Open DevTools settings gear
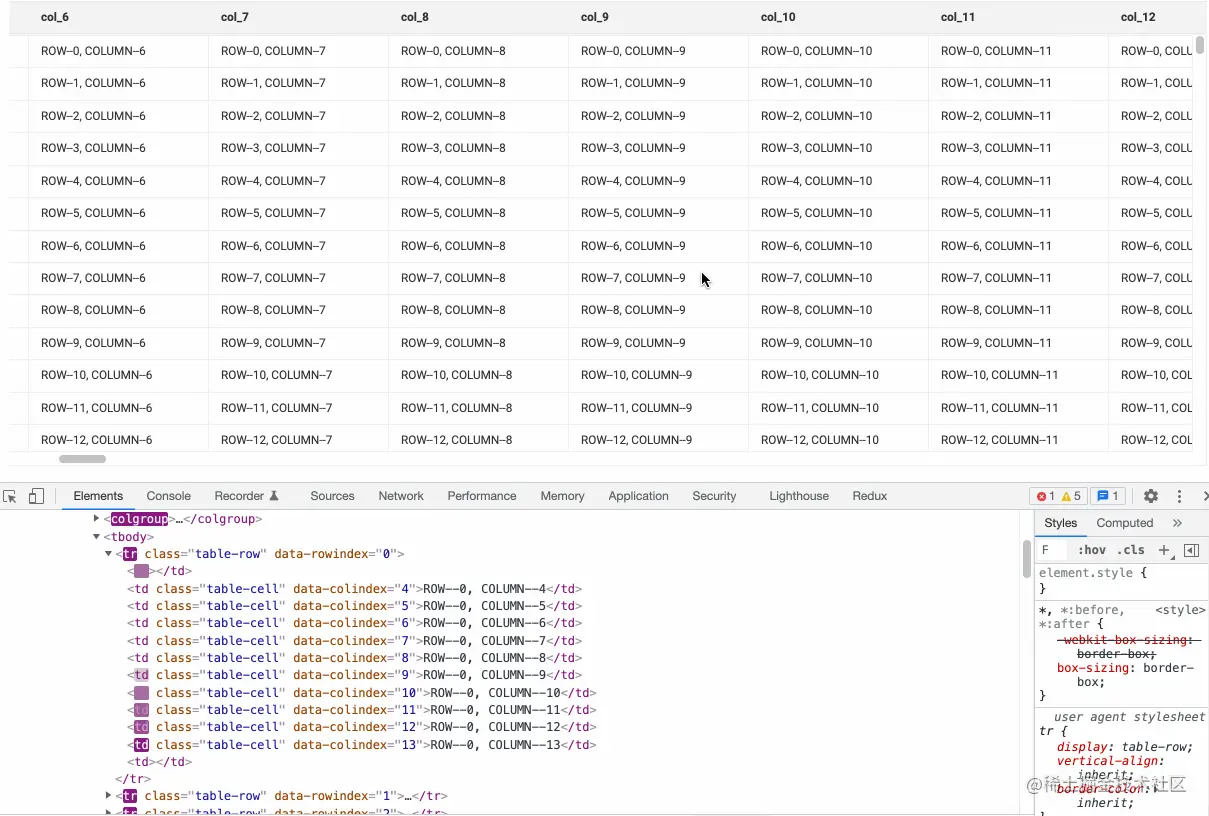 tap(1150, 496)
